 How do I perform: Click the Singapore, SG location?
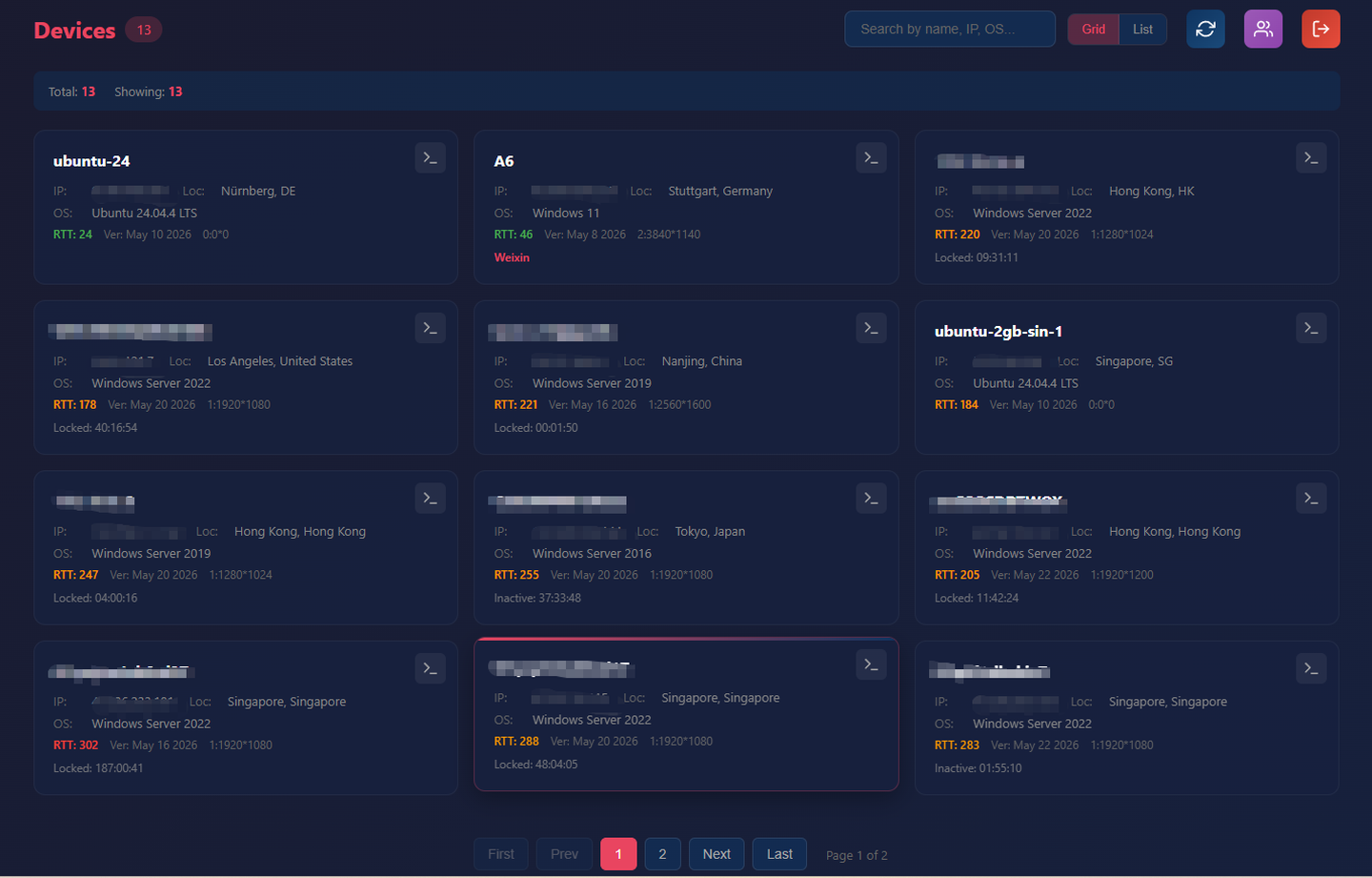(x=1134, y=361)
